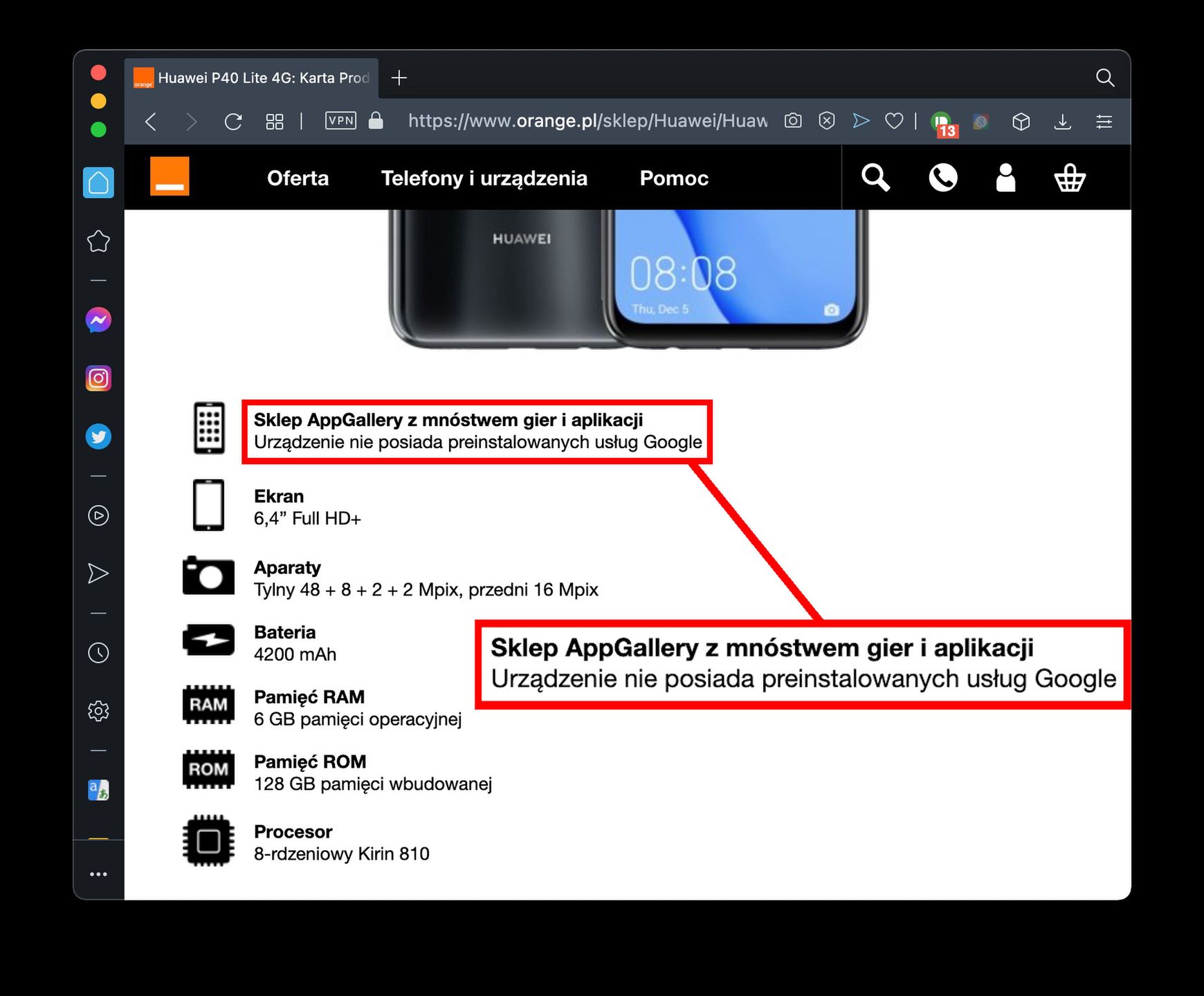Click the ROM chip icon
The image size is (1204, 996).
pyautogui.click(x=208, y=769)
